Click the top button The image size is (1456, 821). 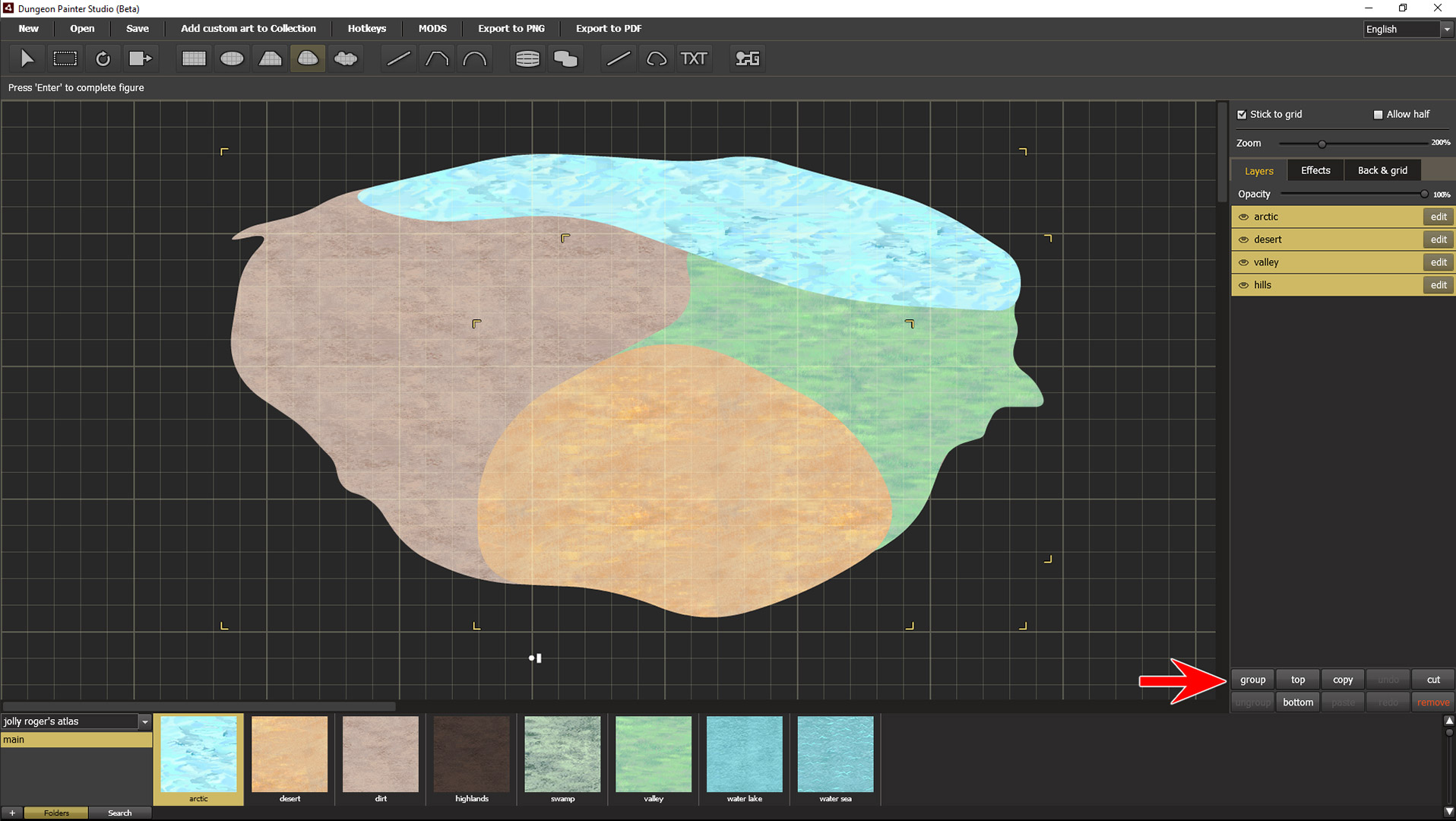(x=1298, y=680)
